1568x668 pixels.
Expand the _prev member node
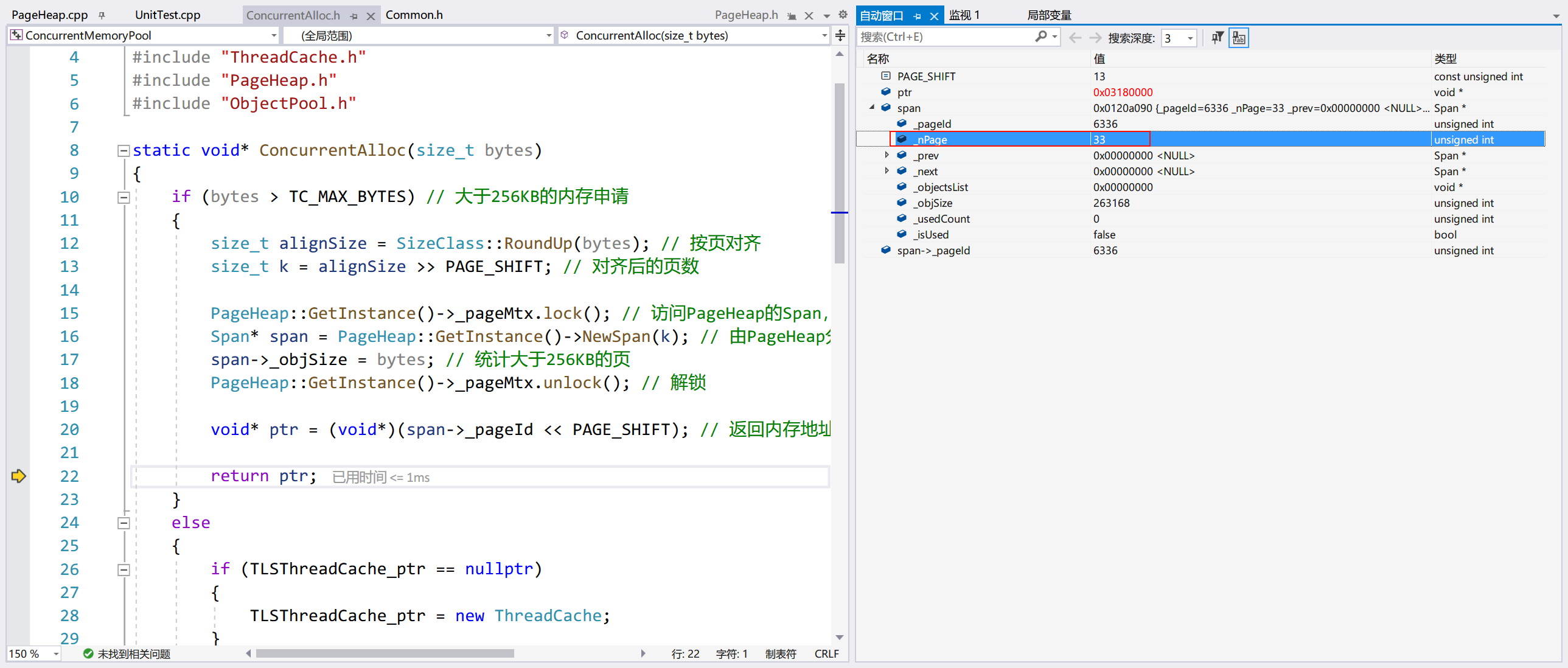(x=887, y=155)
